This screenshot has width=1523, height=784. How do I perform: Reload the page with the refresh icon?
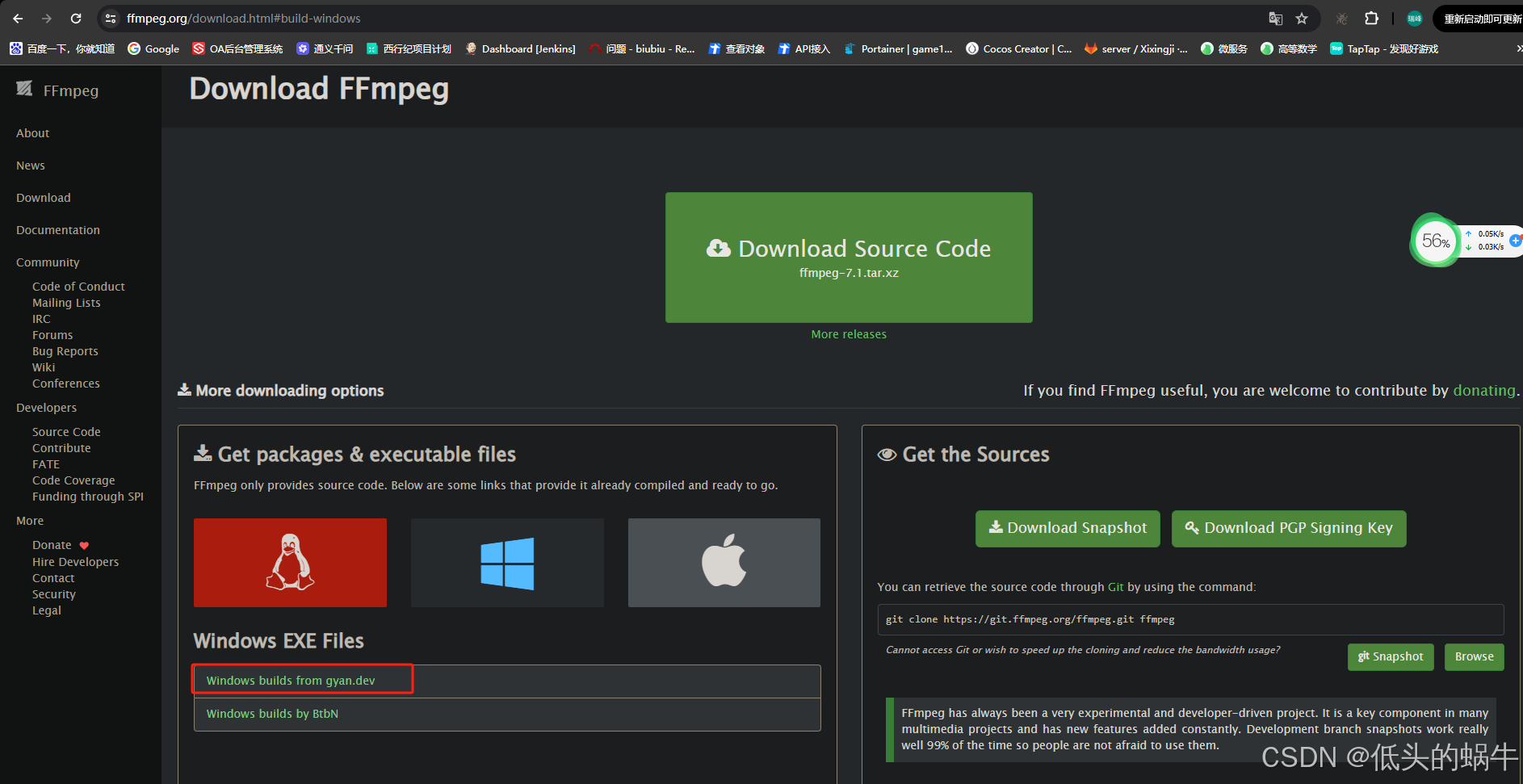pyautogui.click(x=76, y=18)
